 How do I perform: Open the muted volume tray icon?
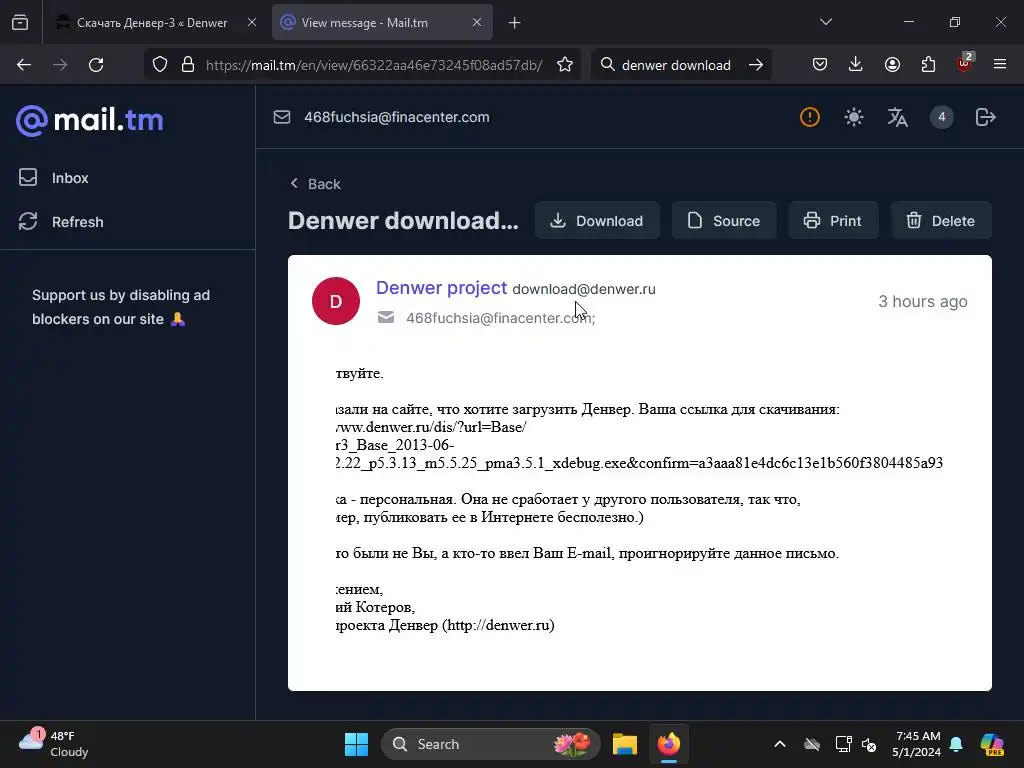869,744
